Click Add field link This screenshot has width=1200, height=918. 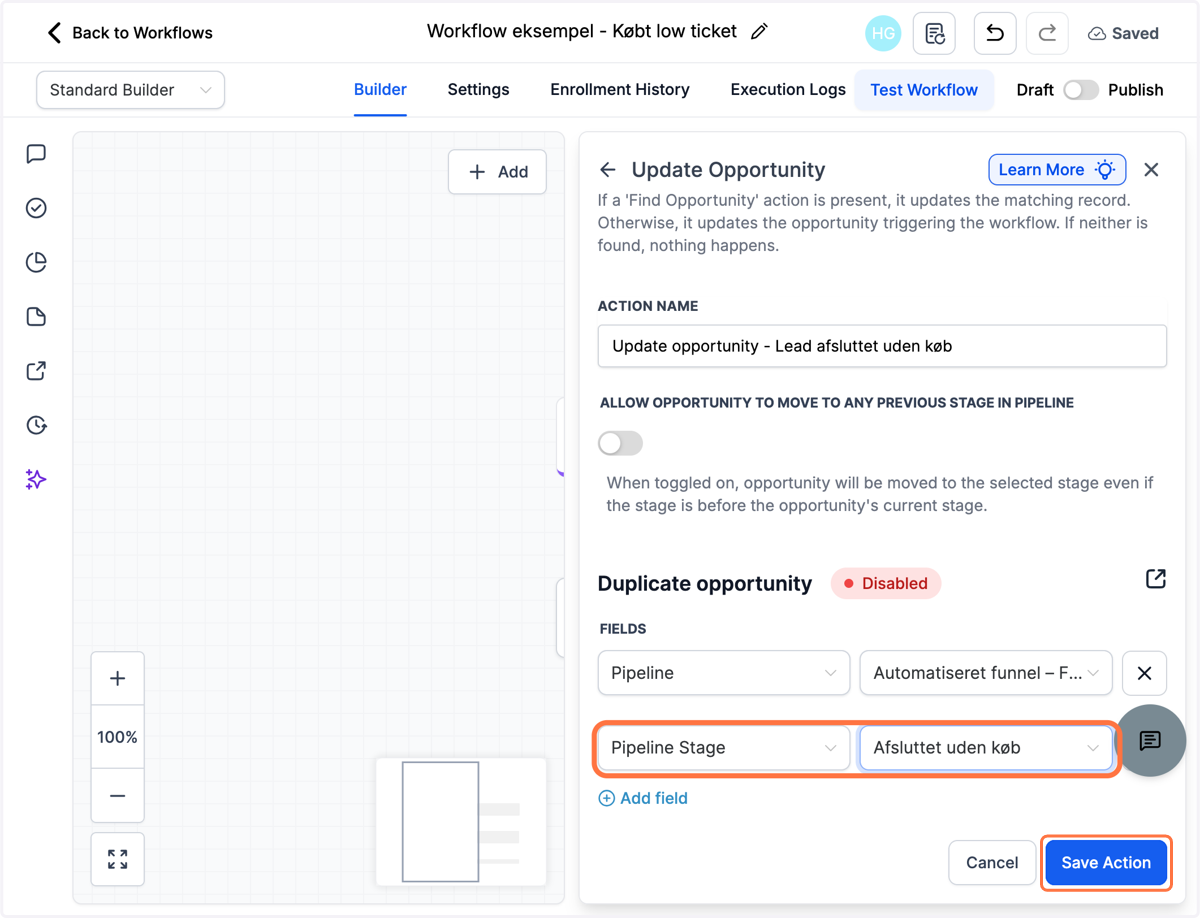pos(643,798)
